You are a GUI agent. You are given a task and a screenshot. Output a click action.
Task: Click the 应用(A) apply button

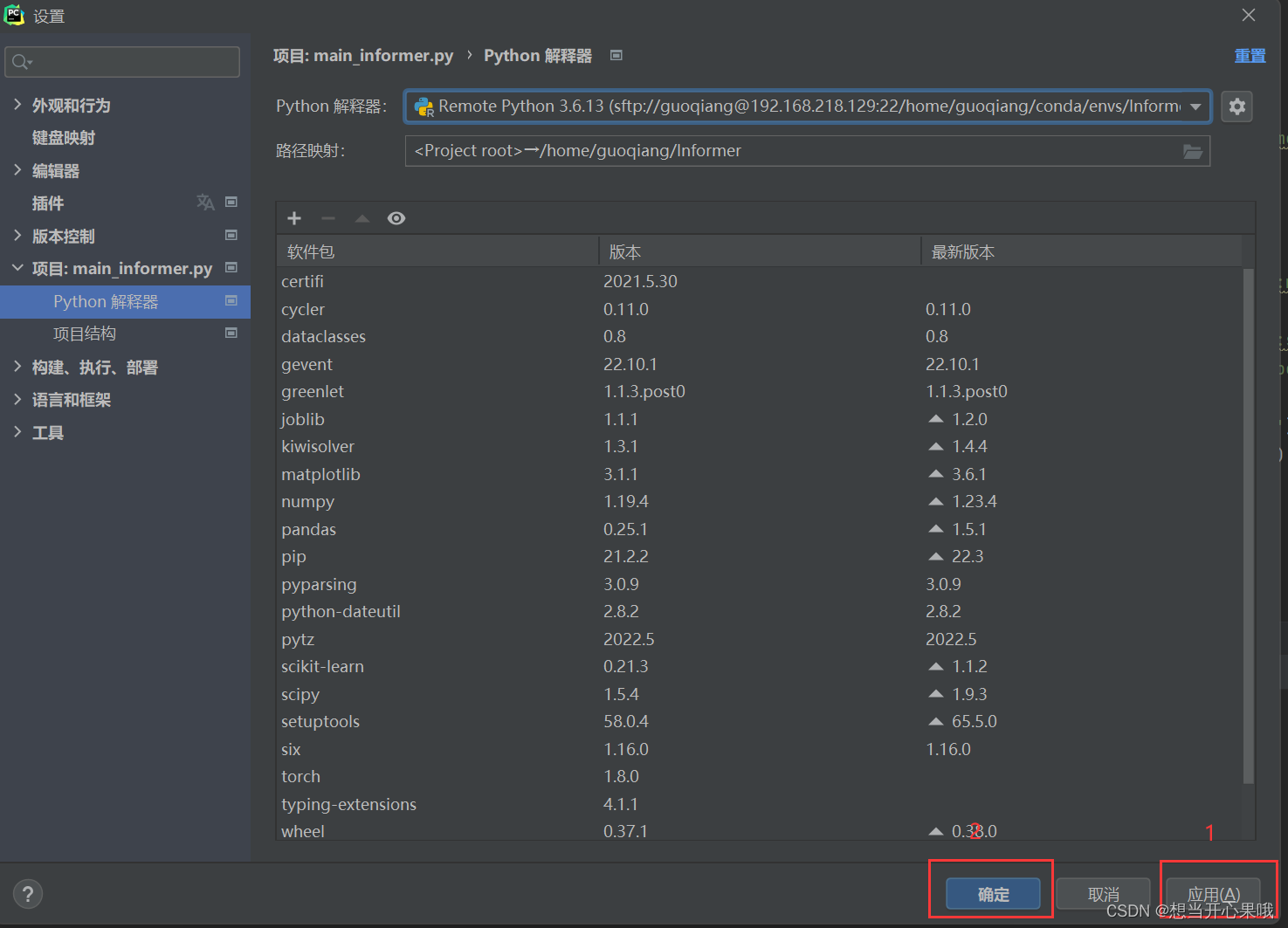click(x=1214, y=894)
